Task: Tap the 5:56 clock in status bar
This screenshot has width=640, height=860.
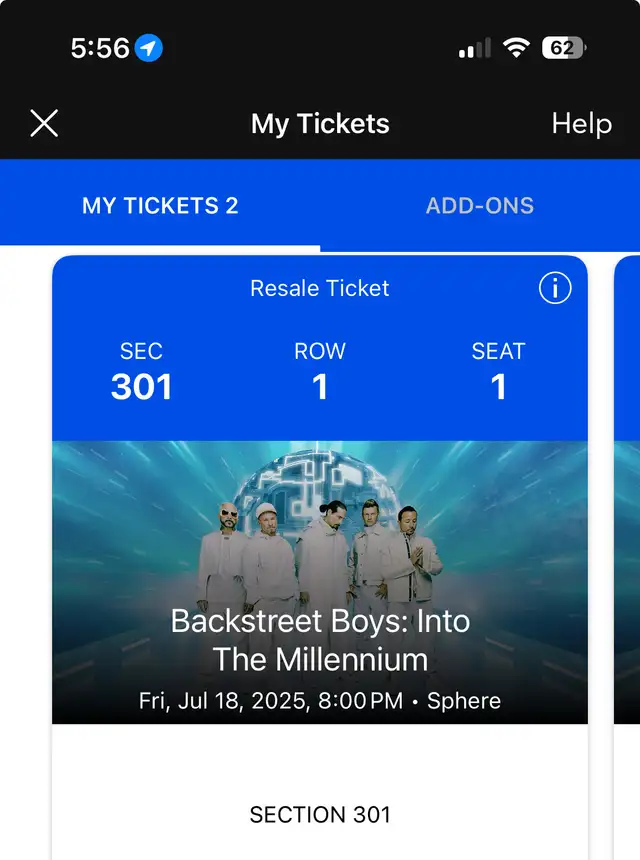Action: coord(100,48)
